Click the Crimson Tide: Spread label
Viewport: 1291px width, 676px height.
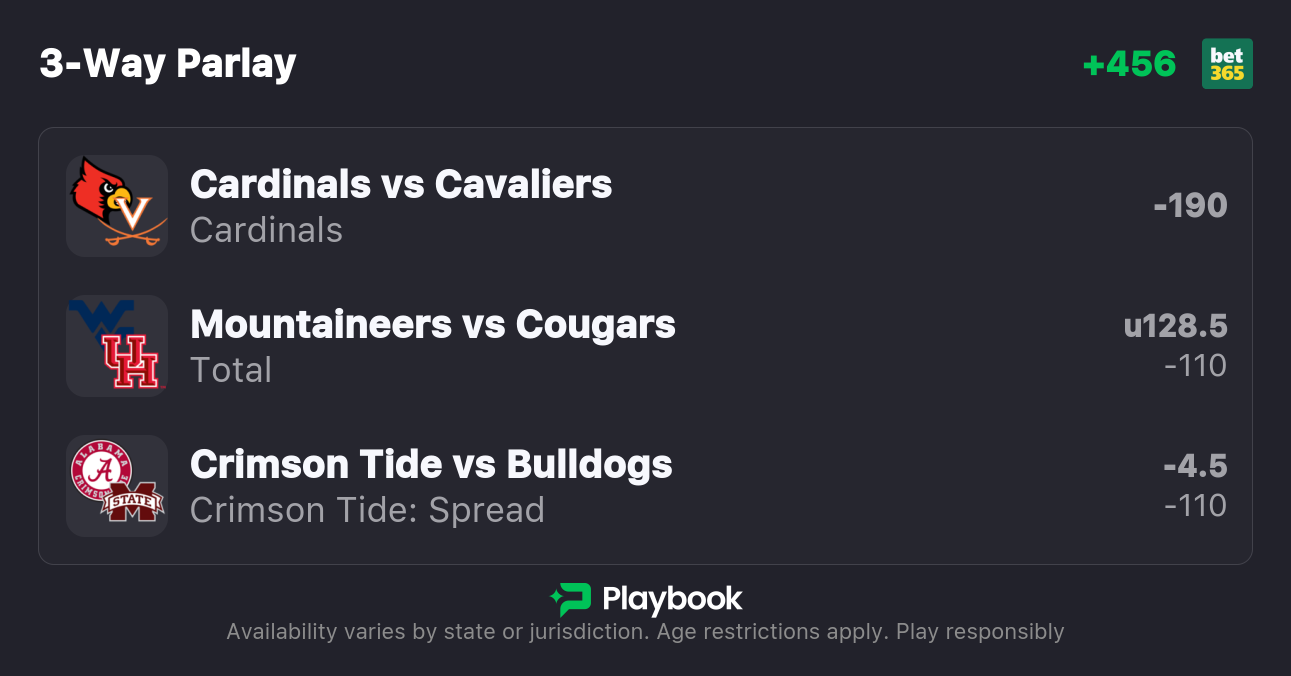[367, 510]
